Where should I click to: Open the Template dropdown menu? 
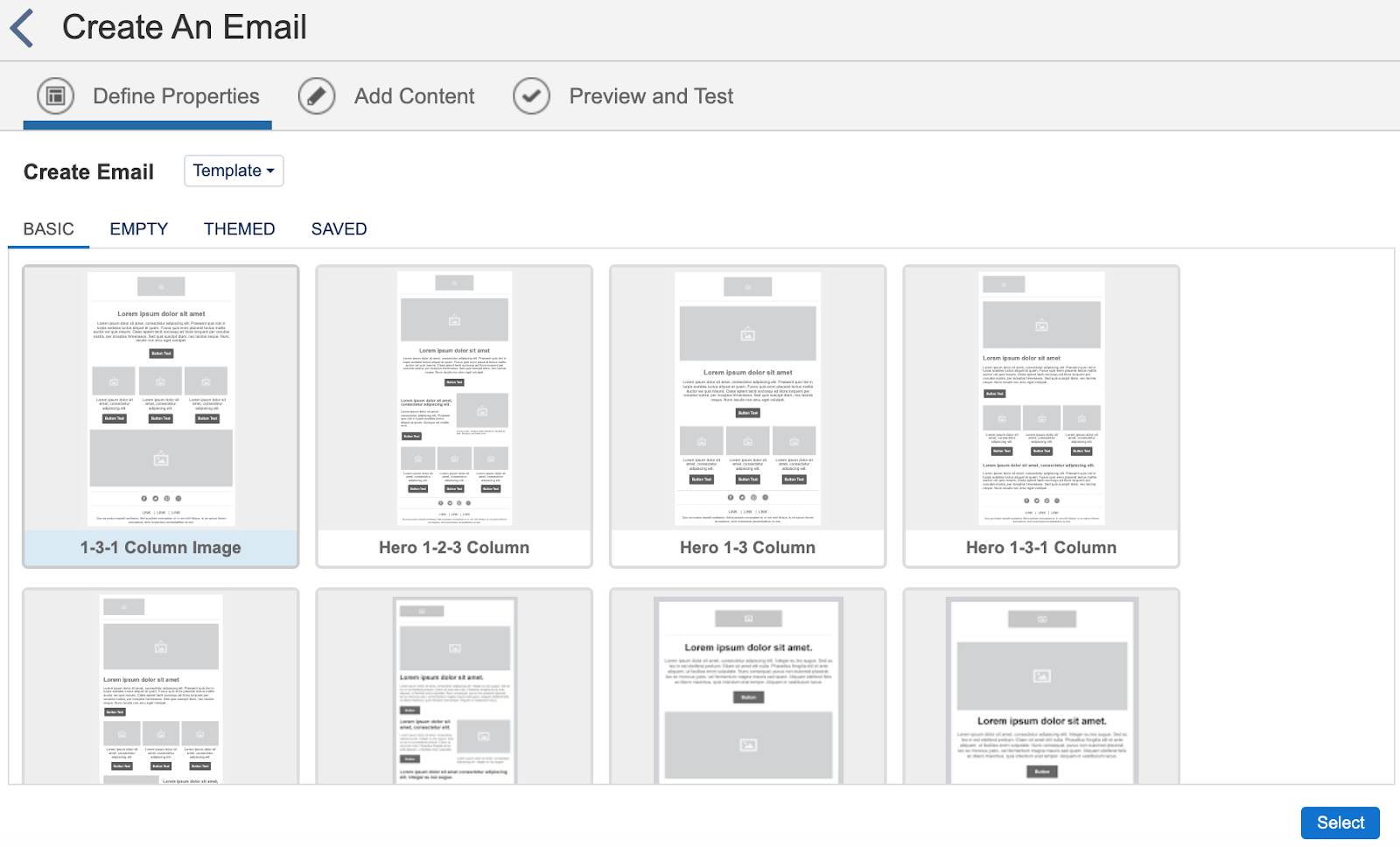click(233, 171)
